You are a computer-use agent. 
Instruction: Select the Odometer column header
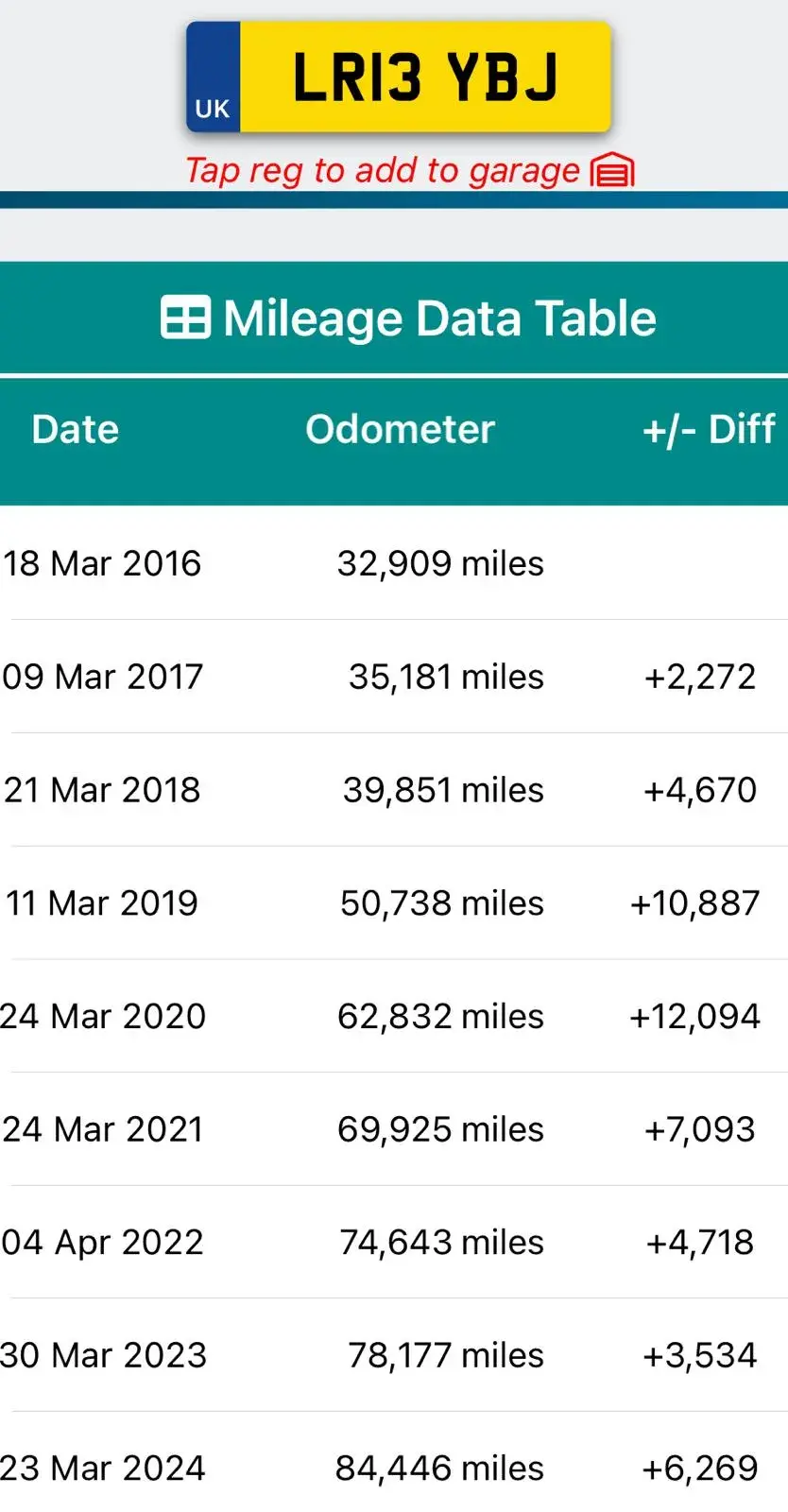(400, 430)
